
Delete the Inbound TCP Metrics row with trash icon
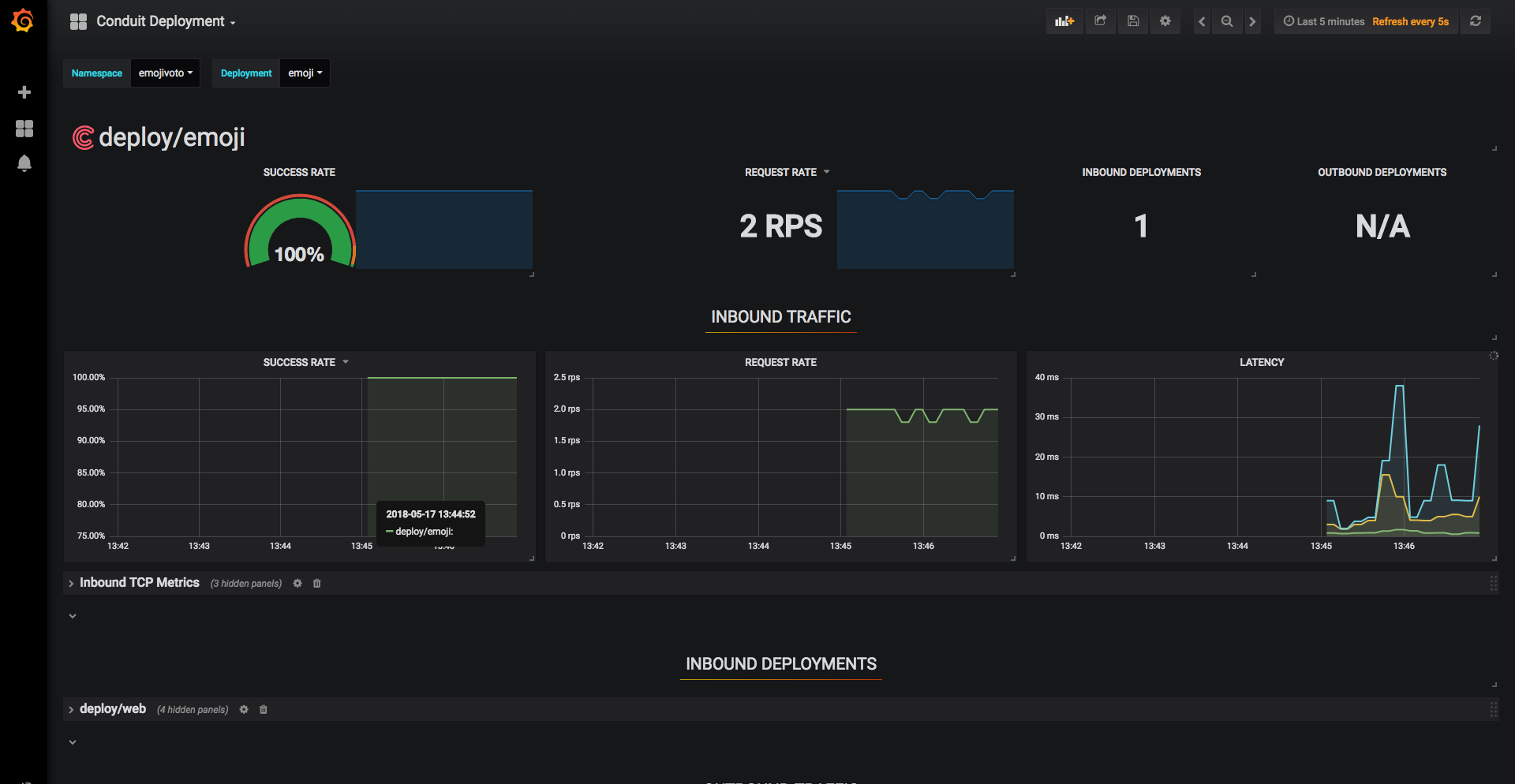point(317,584)
